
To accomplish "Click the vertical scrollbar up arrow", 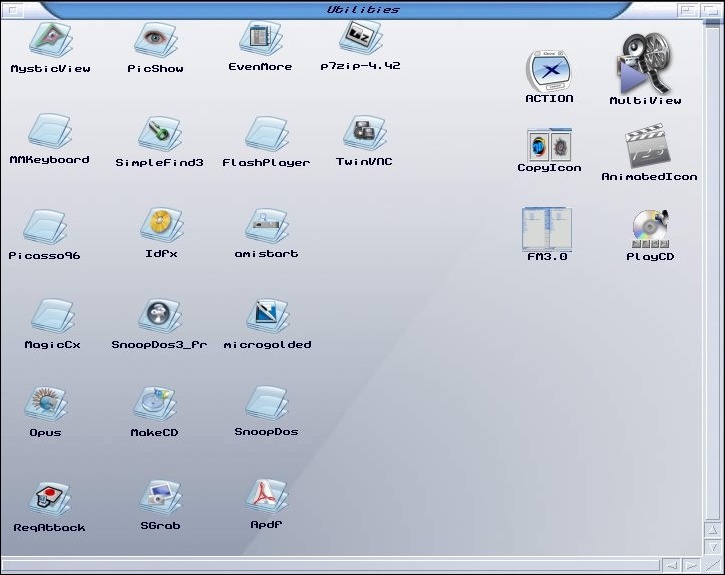I will (713, 530).
